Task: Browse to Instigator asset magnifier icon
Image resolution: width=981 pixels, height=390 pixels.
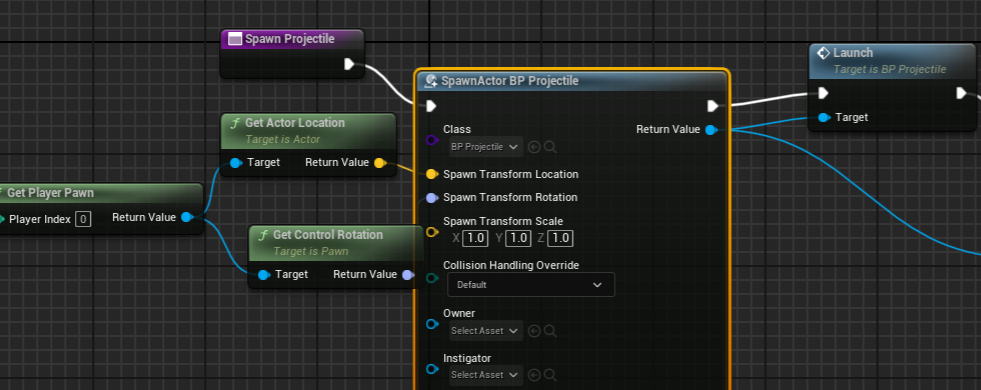Action: click(550, 375)
